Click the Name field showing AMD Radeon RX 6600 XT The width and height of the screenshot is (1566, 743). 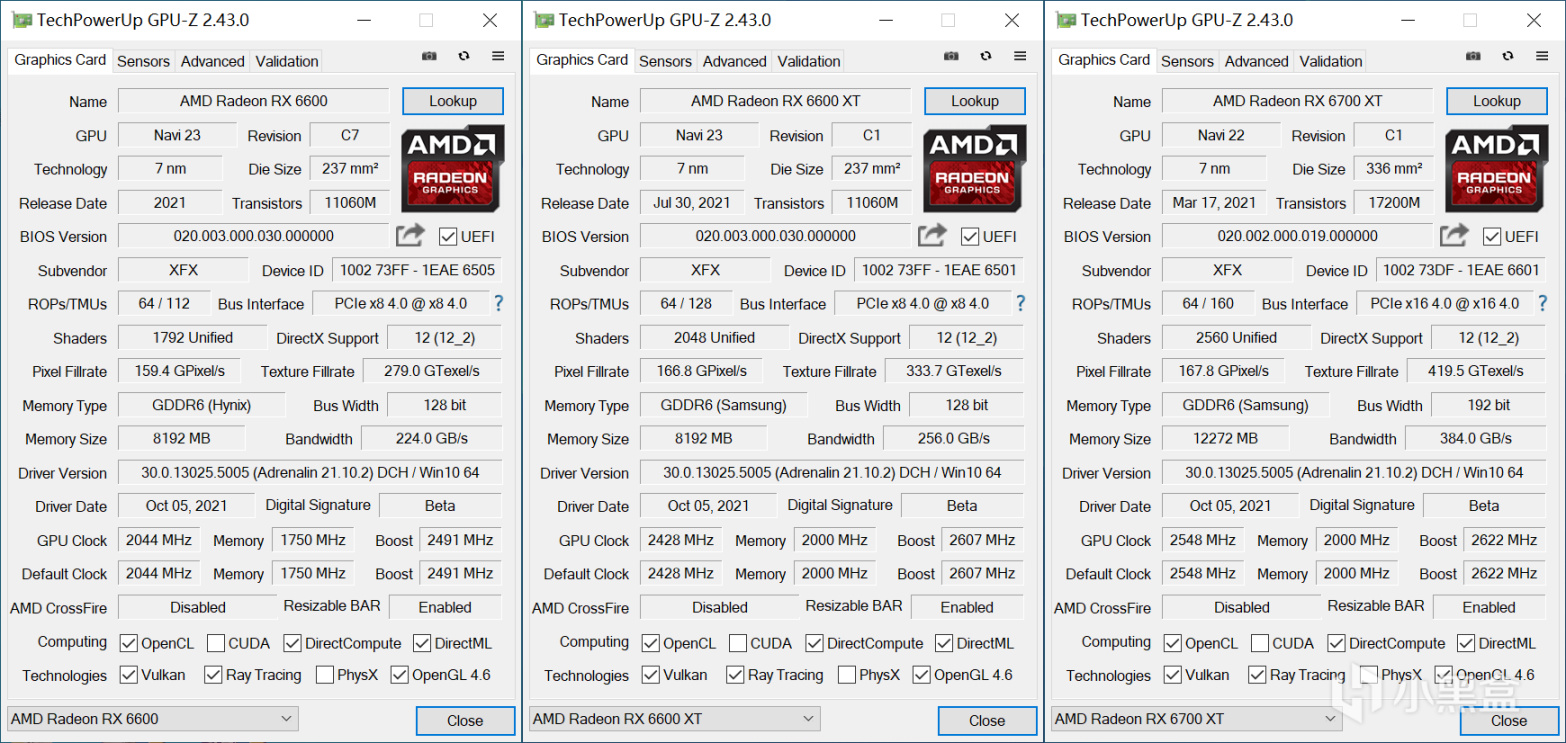(x=776, y=101)
